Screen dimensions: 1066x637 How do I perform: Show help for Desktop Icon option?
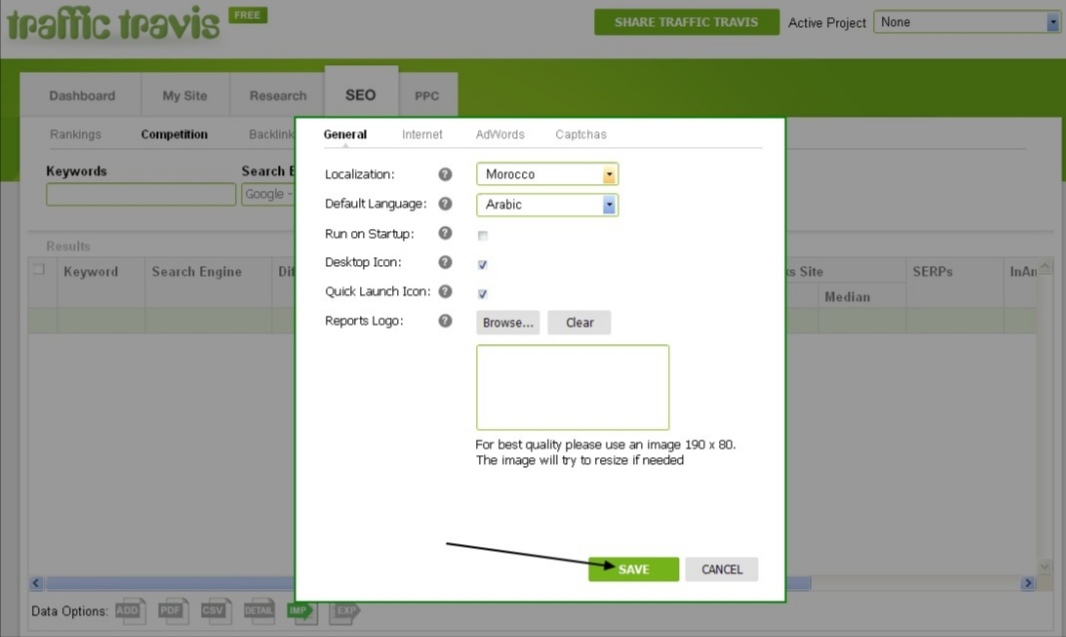pyautogui.click(x=445, y=262)
